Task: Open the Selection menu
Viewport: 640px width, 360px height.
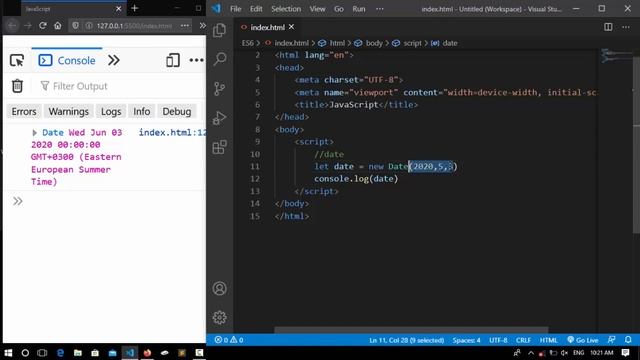Action: [x=286, y=9]
